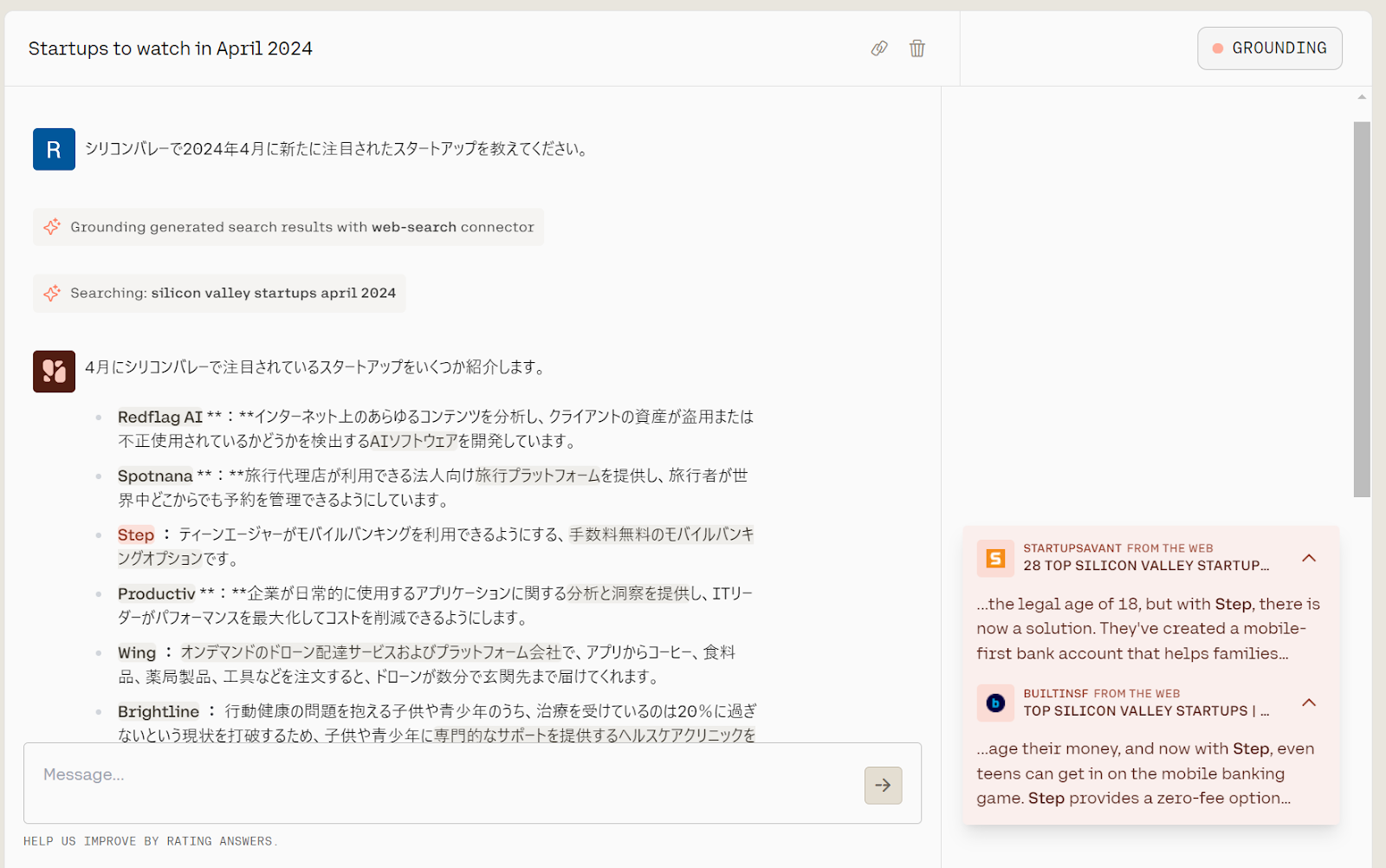Image resolution: width=1386 pixels, height=868 pixels.
Task: Click the send message arrow icon
Action: (882, 785)
